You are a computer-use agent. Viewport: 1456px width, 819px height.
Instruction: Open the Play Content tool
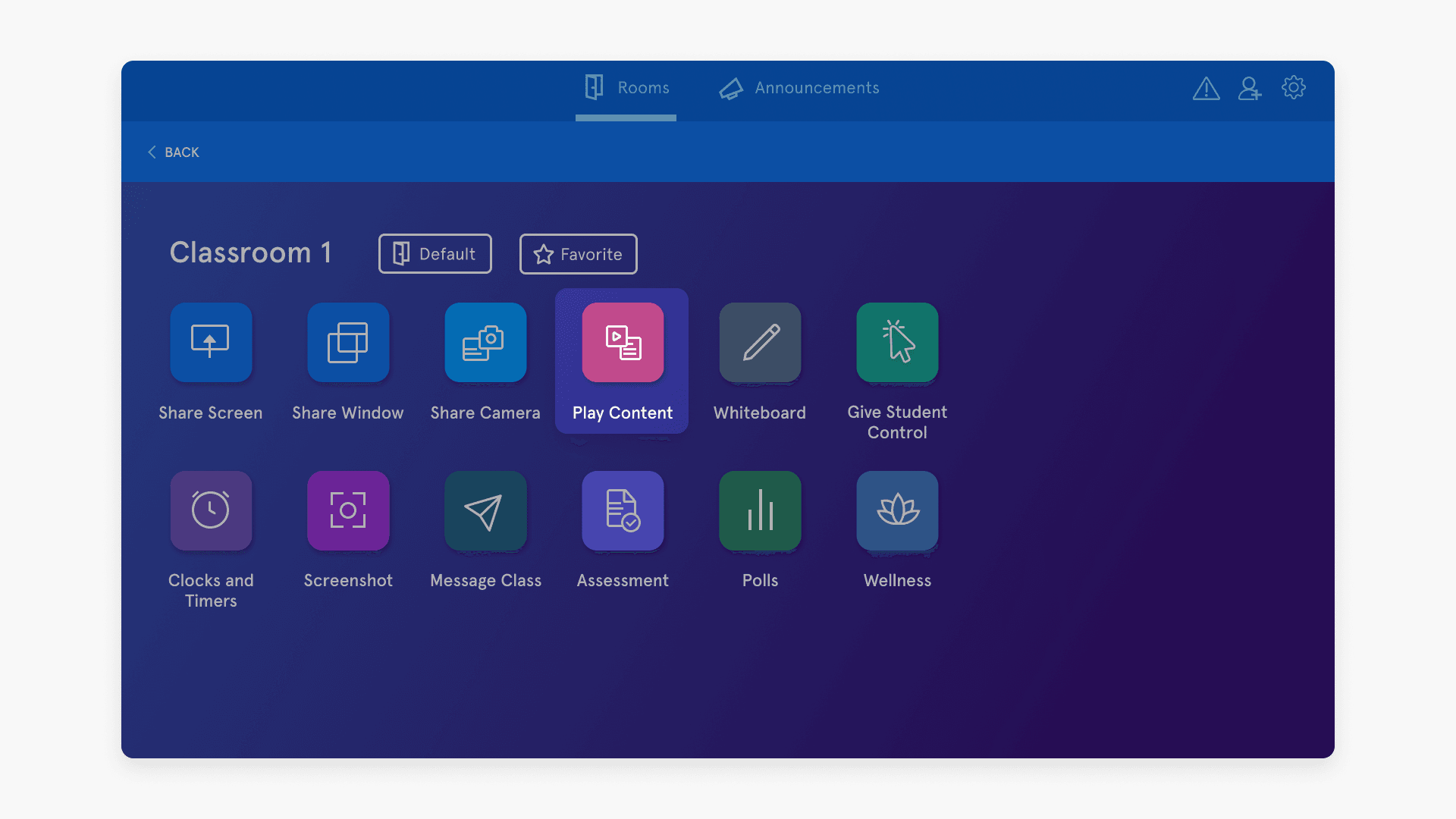point(622,342)
